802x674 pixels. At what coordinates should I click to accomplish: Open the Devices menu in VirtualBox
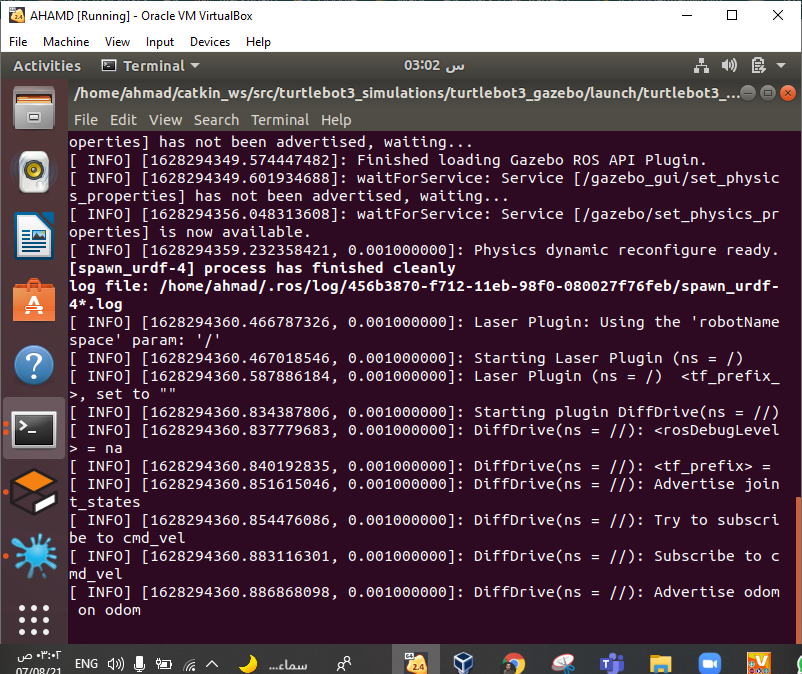coord(209,42)
